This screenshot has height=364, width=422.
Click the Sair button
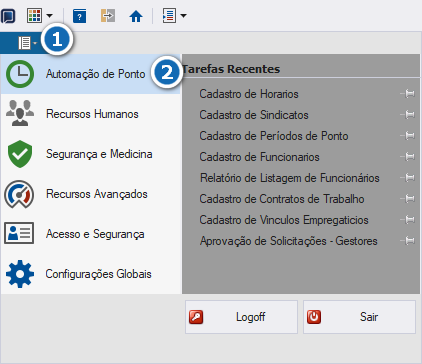coord(359,317)
